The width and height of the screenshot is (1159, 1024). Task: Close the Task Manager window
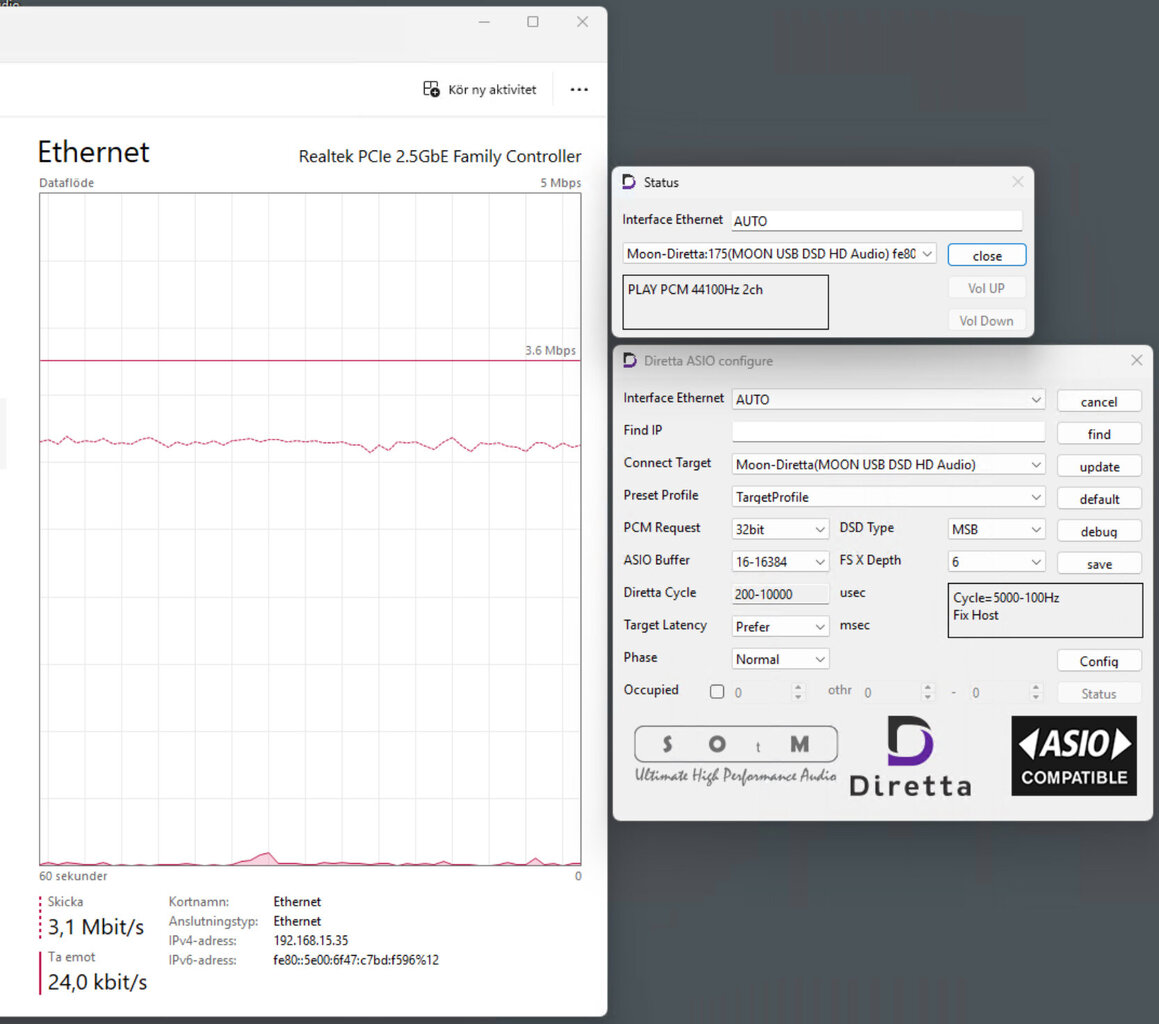pos(582,21)
